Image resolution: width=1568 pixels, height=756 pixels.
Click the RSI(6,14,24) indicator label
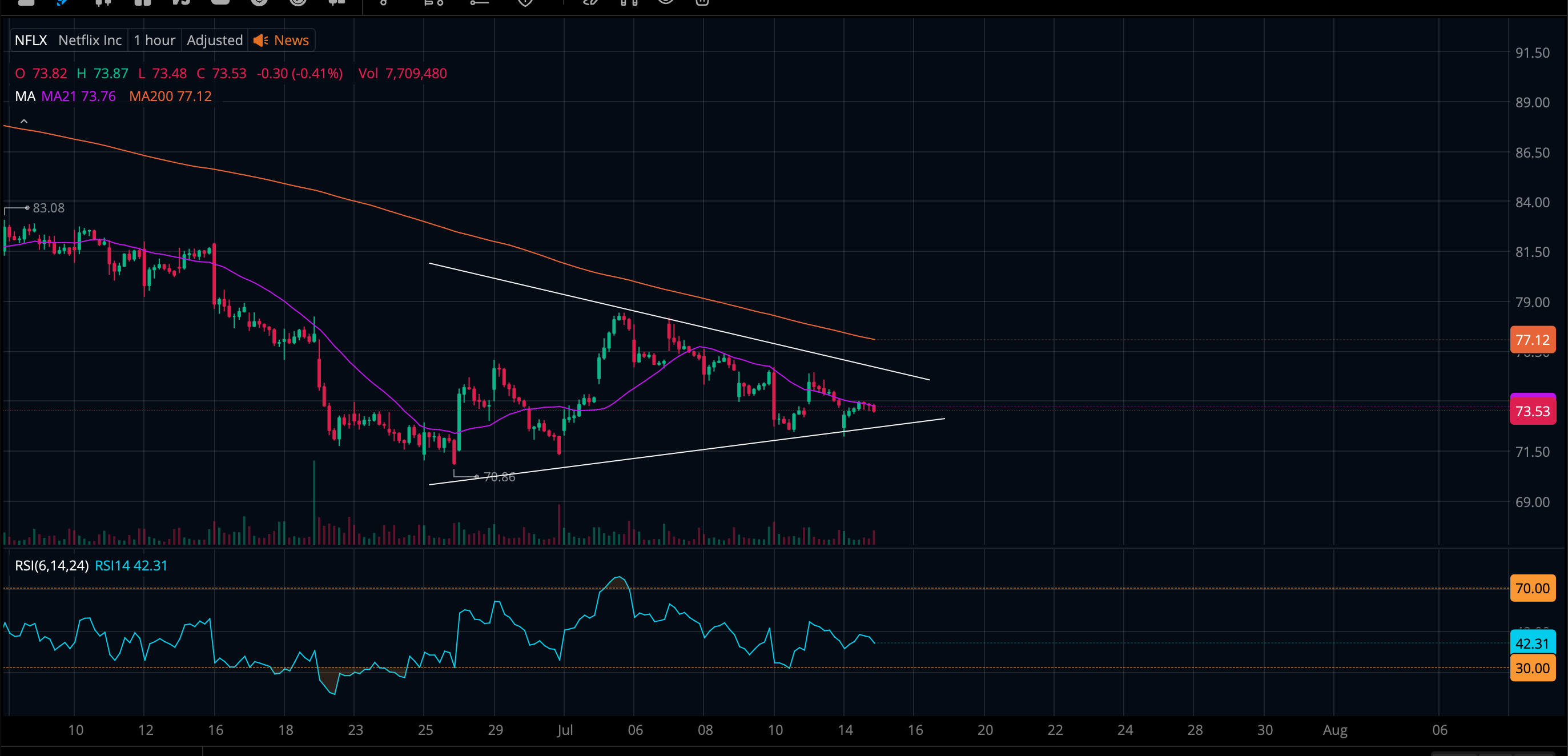pyautogui.click(x=52, y=565)
